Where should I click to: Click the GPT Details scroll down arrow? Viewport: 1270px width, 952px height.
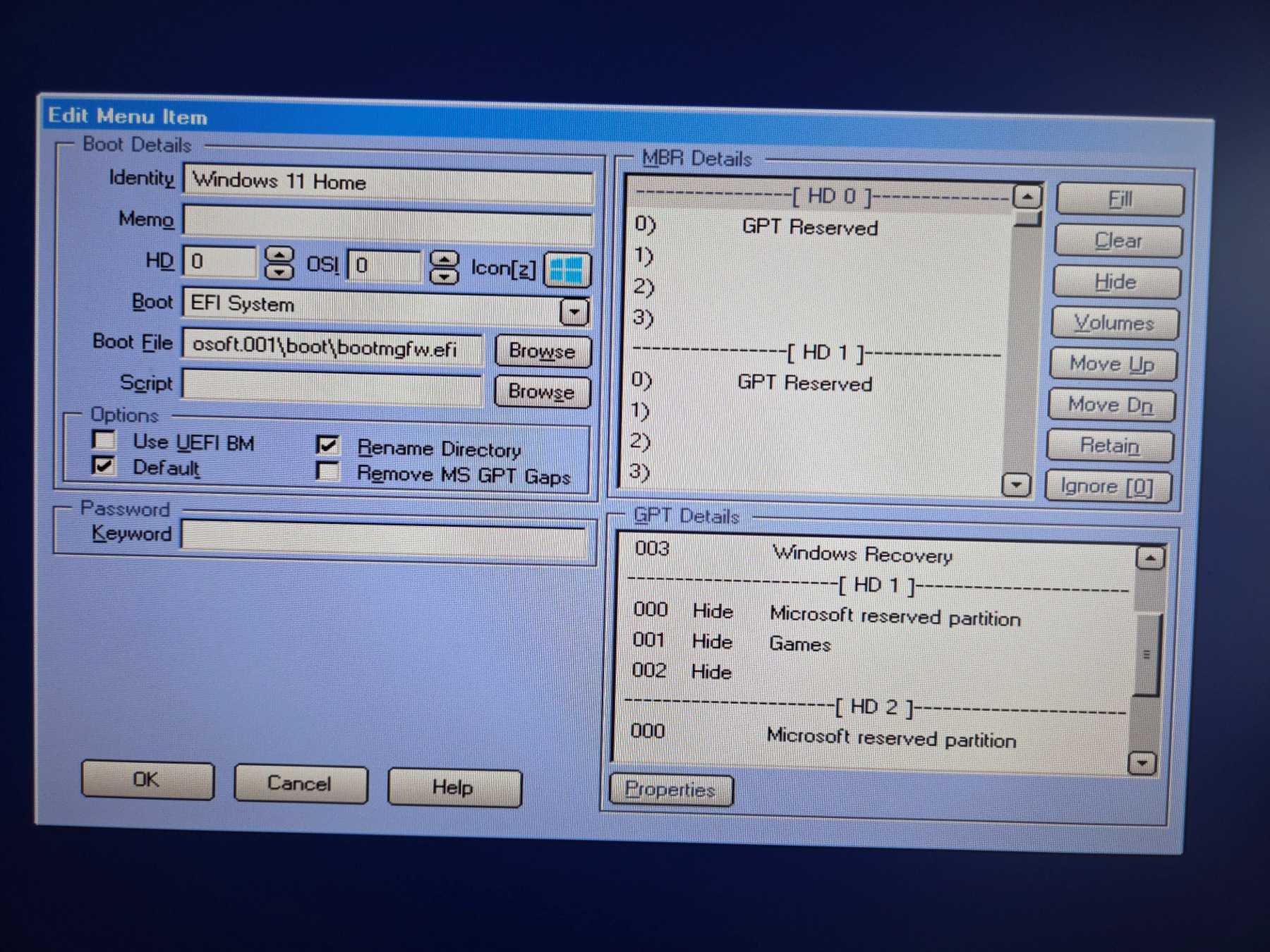click(1142, 763)
